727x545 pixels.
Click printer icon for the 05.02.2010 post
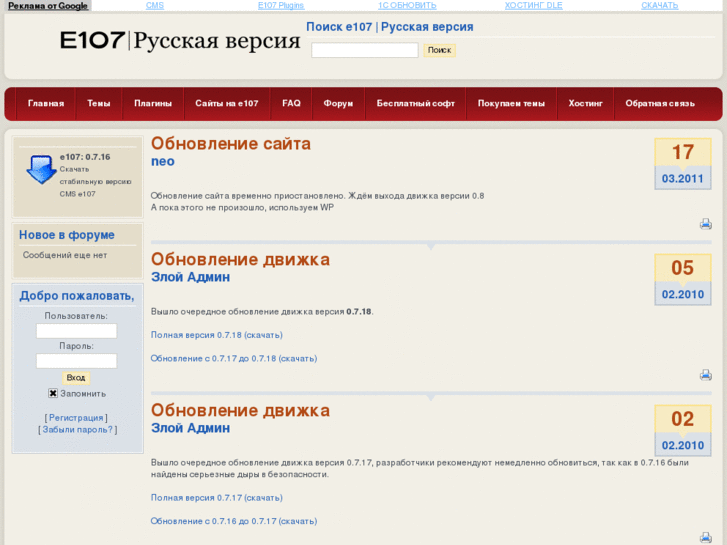click(705, 375)
